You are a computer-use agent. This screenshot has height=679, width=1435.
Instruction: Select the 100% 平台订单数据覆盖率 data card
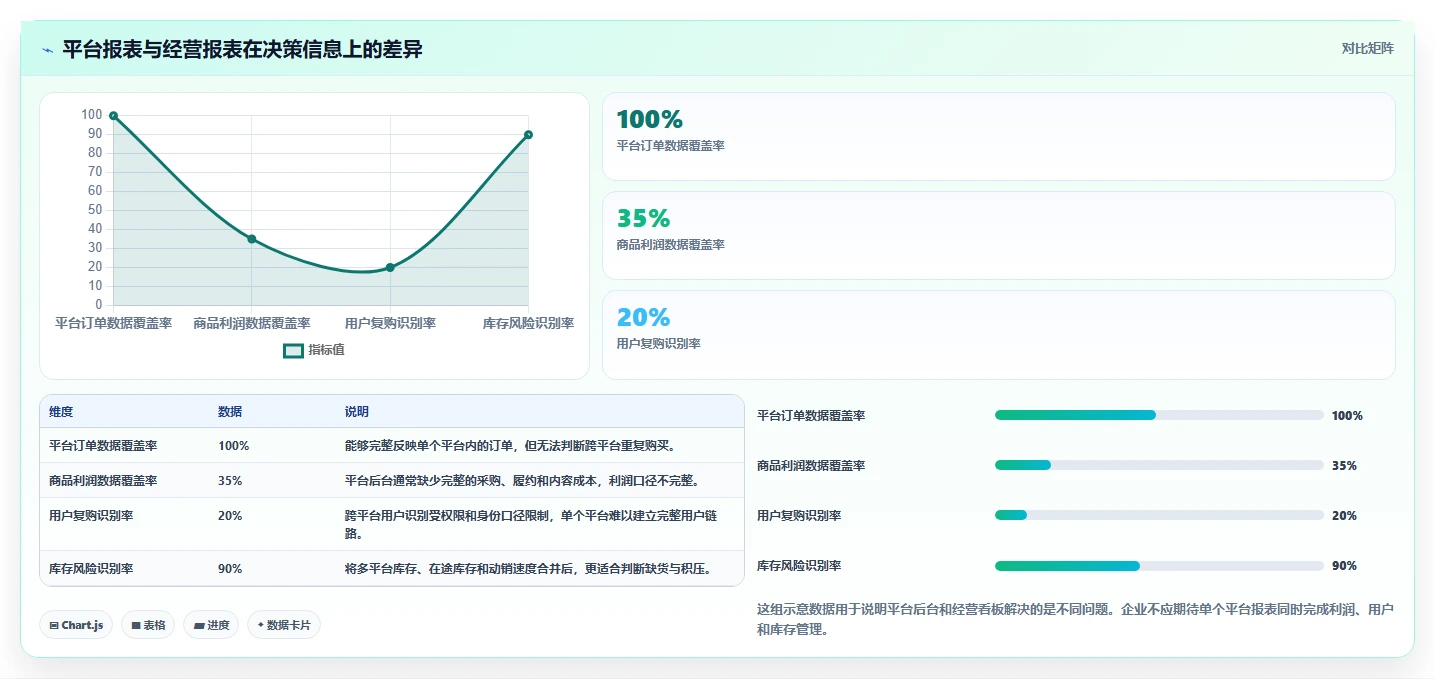click(998, 136)
